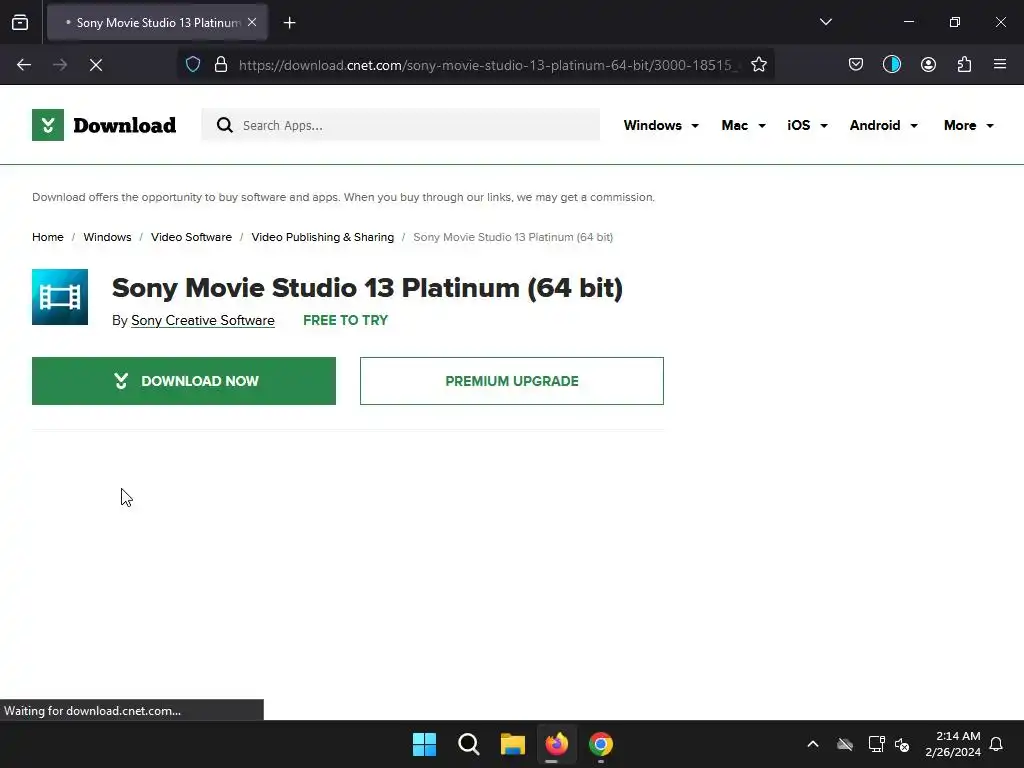Screen dimensions: 1024x768
Task: Open the clock and date panel
Action: point(953,744)
